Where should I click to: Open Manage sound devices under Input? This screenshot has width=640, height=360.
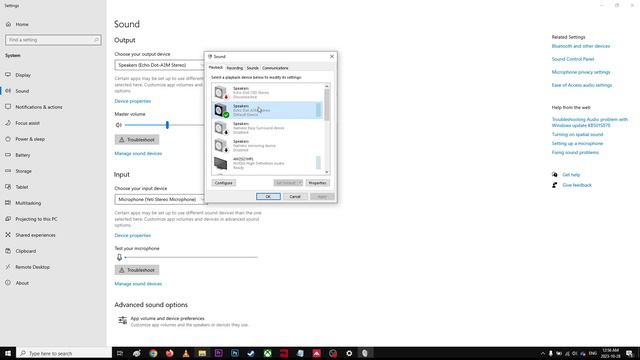[x=138, y=284]
